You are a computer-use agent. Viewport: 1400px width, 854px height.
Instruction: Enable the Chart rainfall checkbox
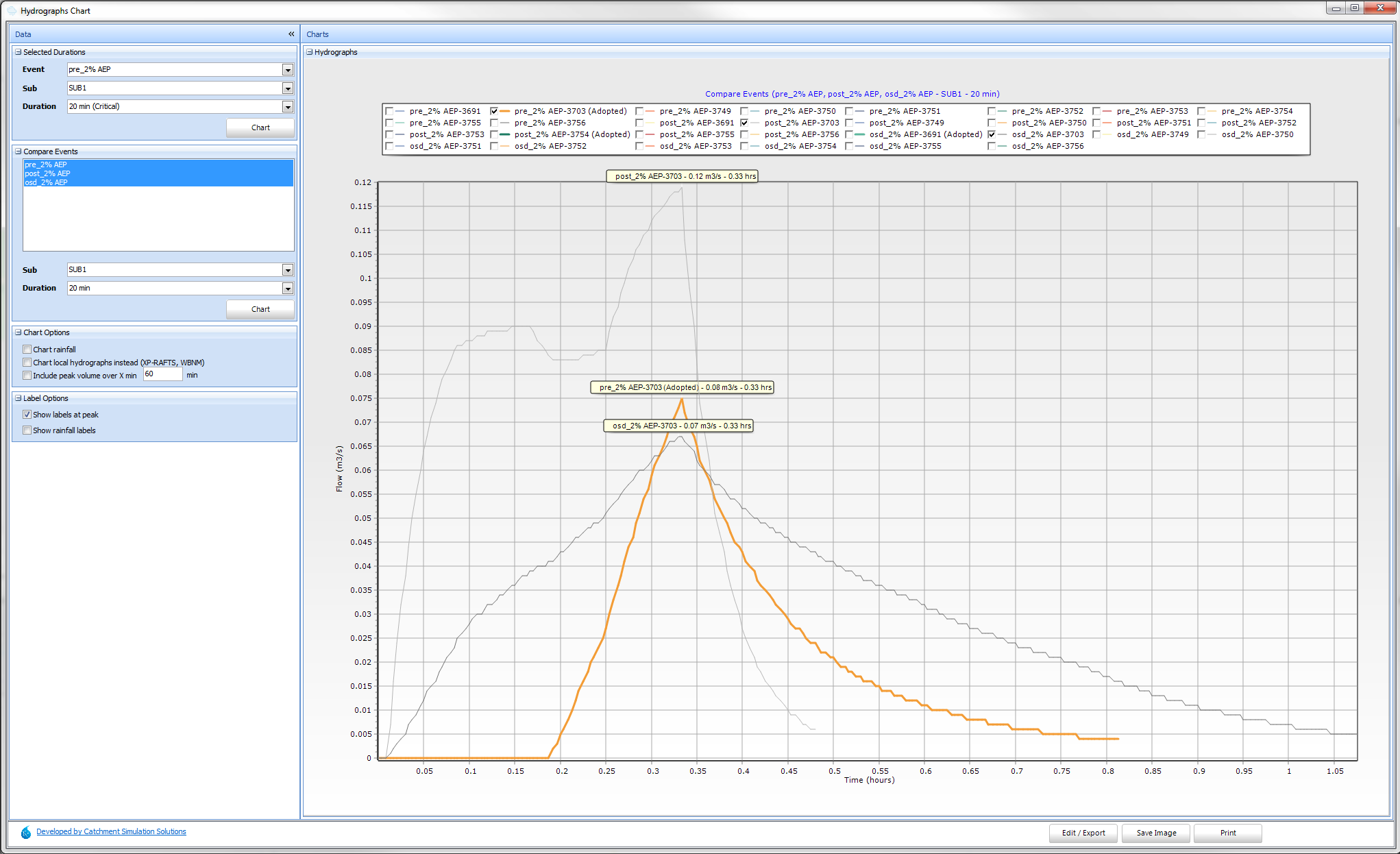coord(27,350)
